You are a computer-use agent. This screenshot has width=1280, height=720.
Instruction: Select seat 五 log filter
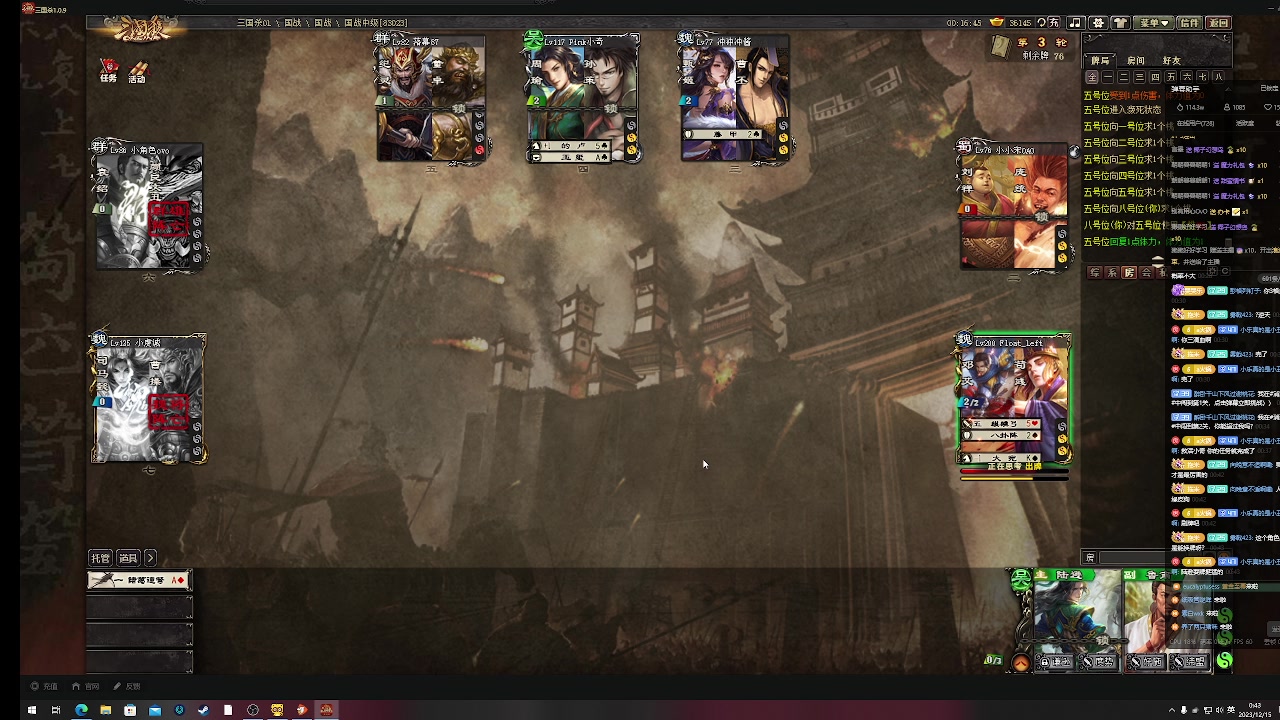click(1172, 77)
